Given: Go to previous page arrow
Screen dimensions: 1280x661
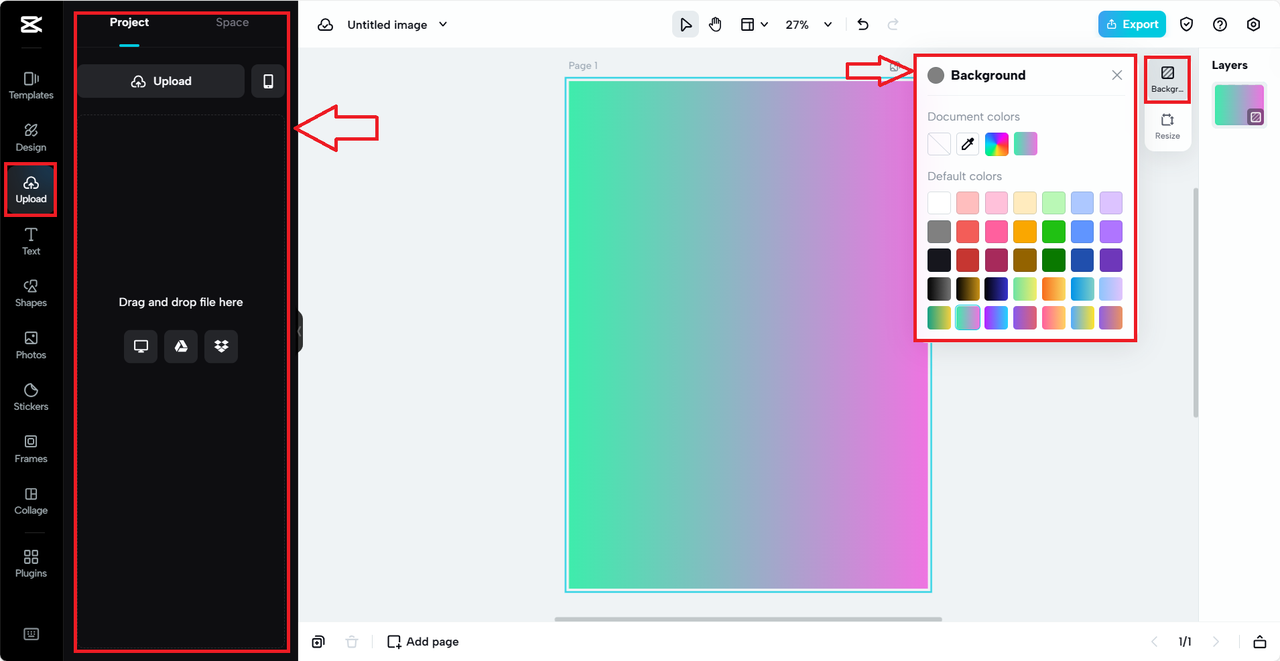Looking at the screenshot, I should click(x=1154, y=642).
